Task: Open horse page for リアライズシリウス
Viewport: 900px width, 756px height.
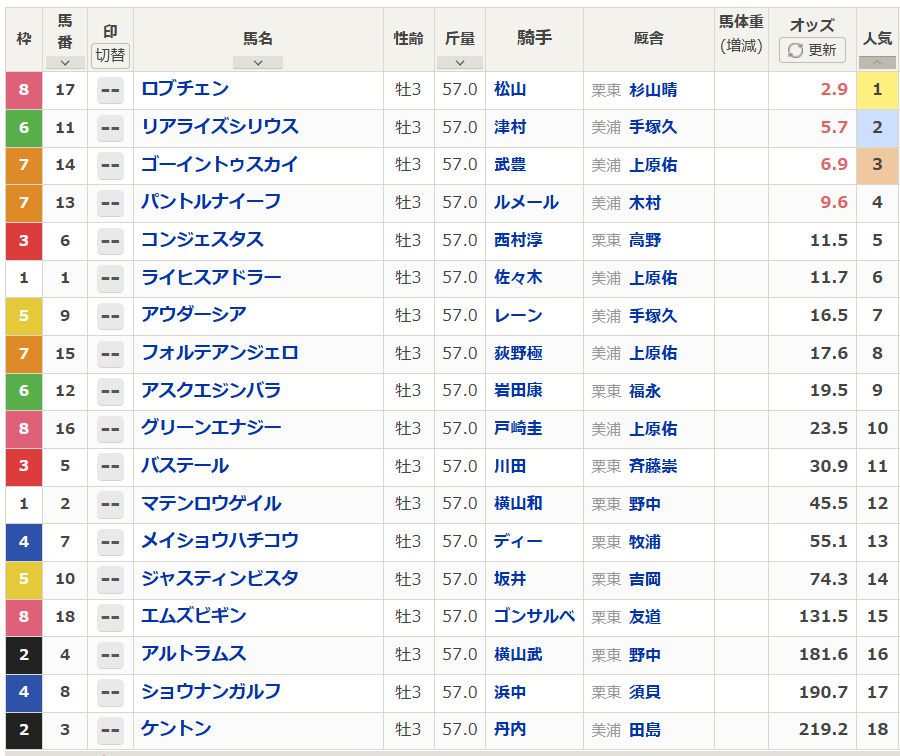Action: [x=220, y=126]
